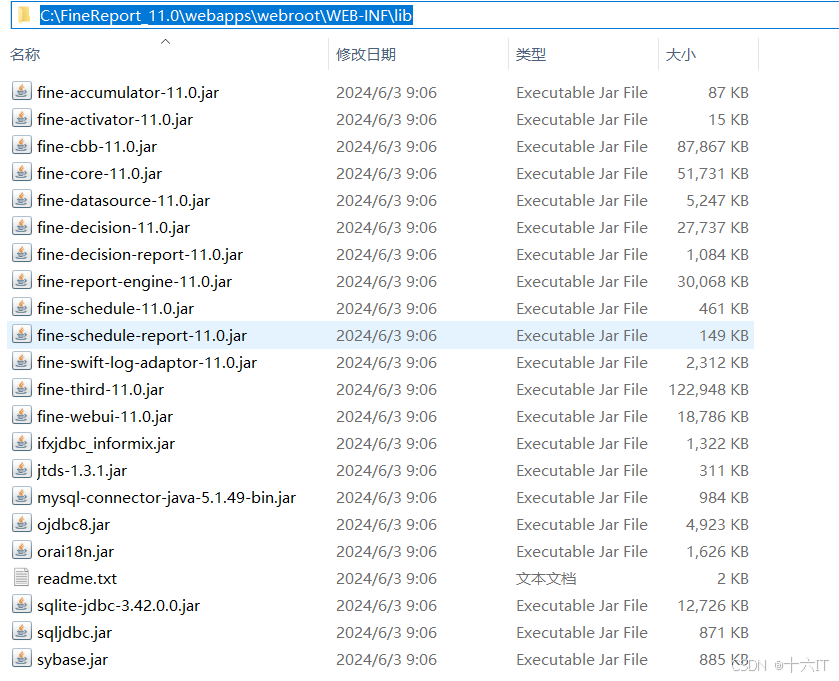Click the jar icon of fine-schedule-11.0.jar
This screenshot has width=839, height=681.
point(21,308)
